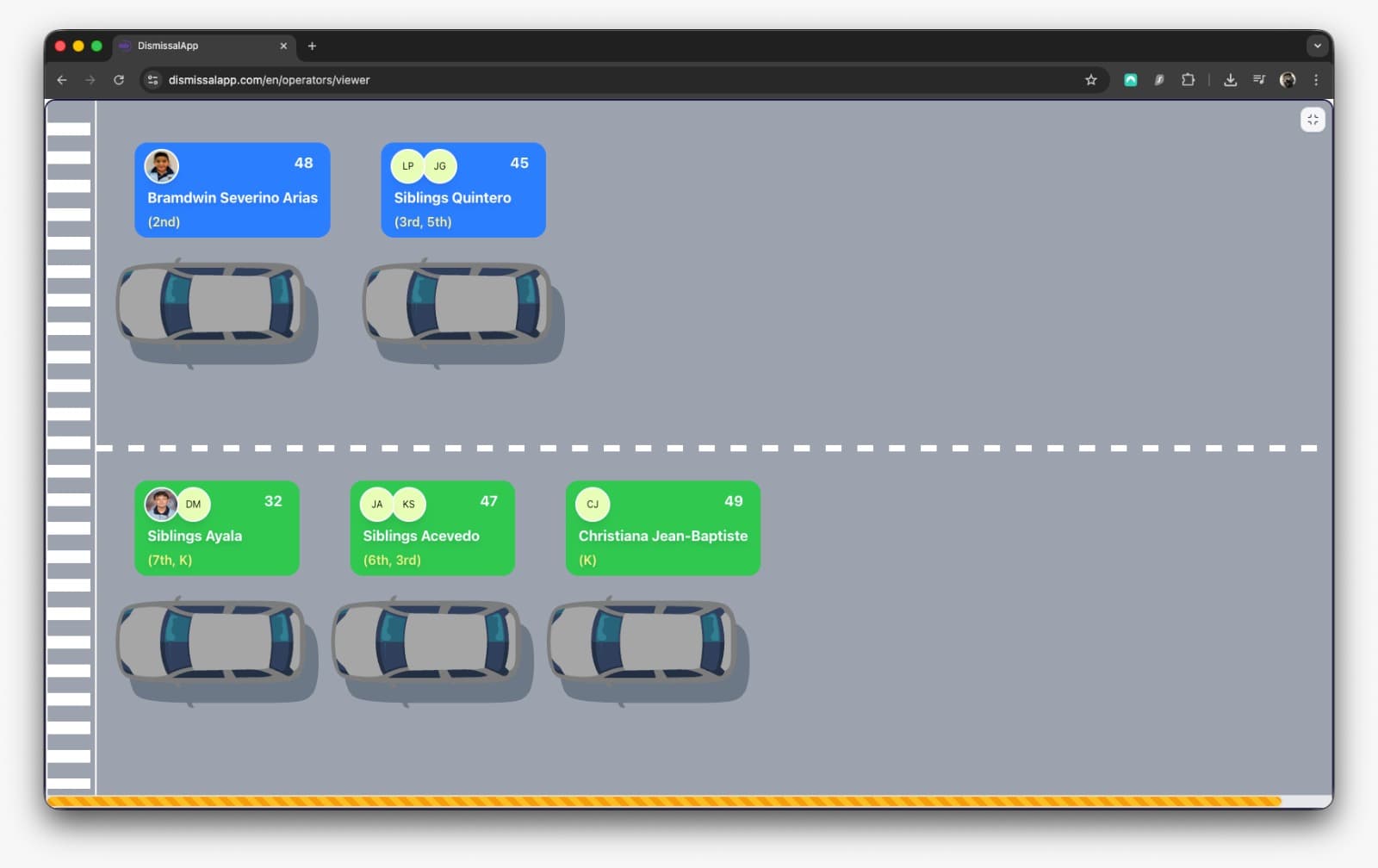1378x868 pixels.
Task: Open the browser downloads icon
Action: coord(1230,80)
